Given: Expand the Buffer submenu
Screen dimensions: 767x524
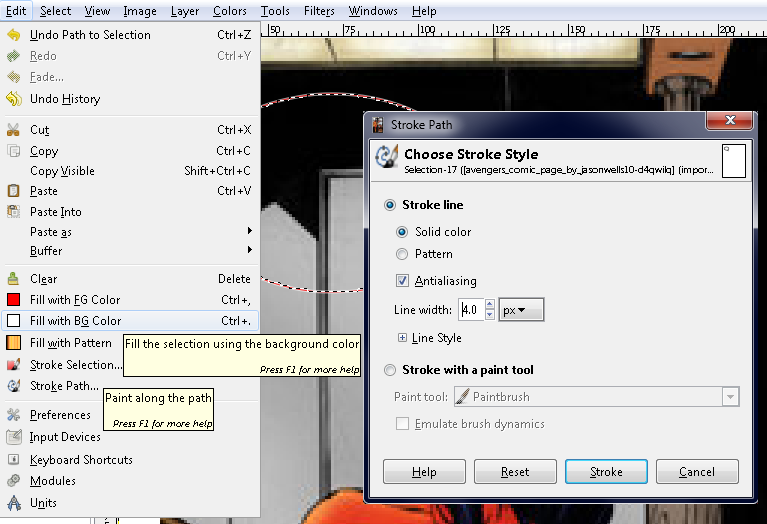Looking at the screenshot, I should pyautogui.click(x=250, y=250).
